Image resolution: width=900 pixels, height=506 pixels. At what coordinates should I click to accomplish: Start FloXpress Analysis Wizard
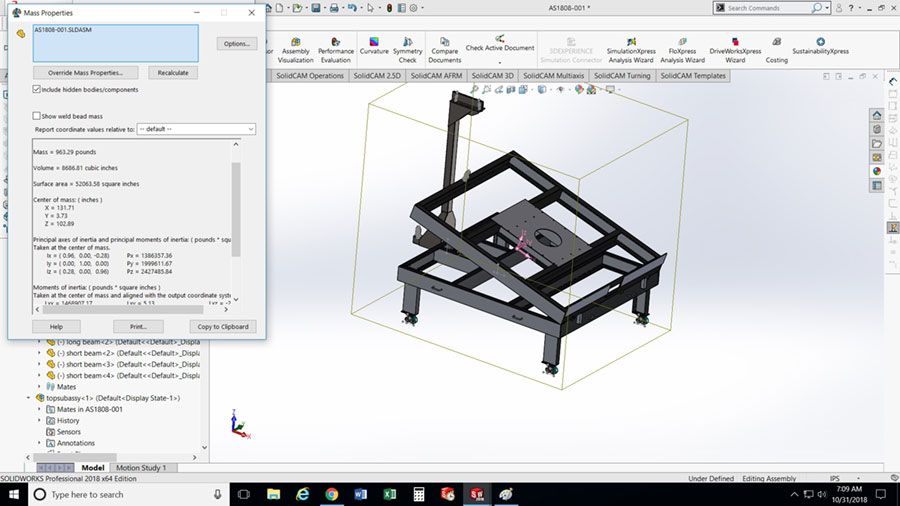coord(682,50)
